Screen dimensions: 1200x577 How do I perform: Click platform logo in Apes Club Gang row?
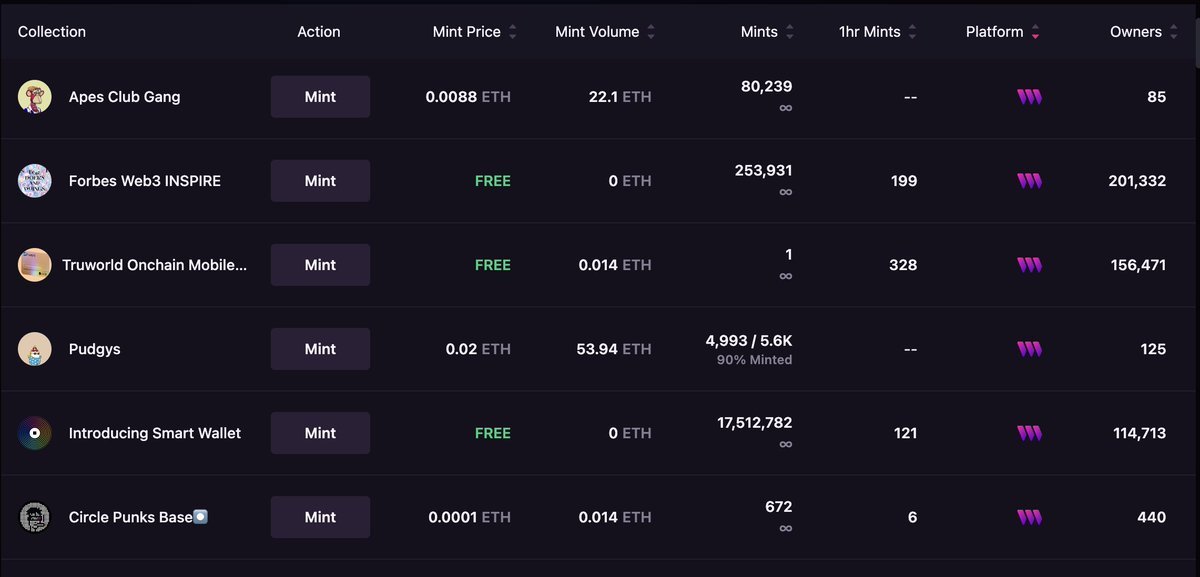tap(1029, 97)
